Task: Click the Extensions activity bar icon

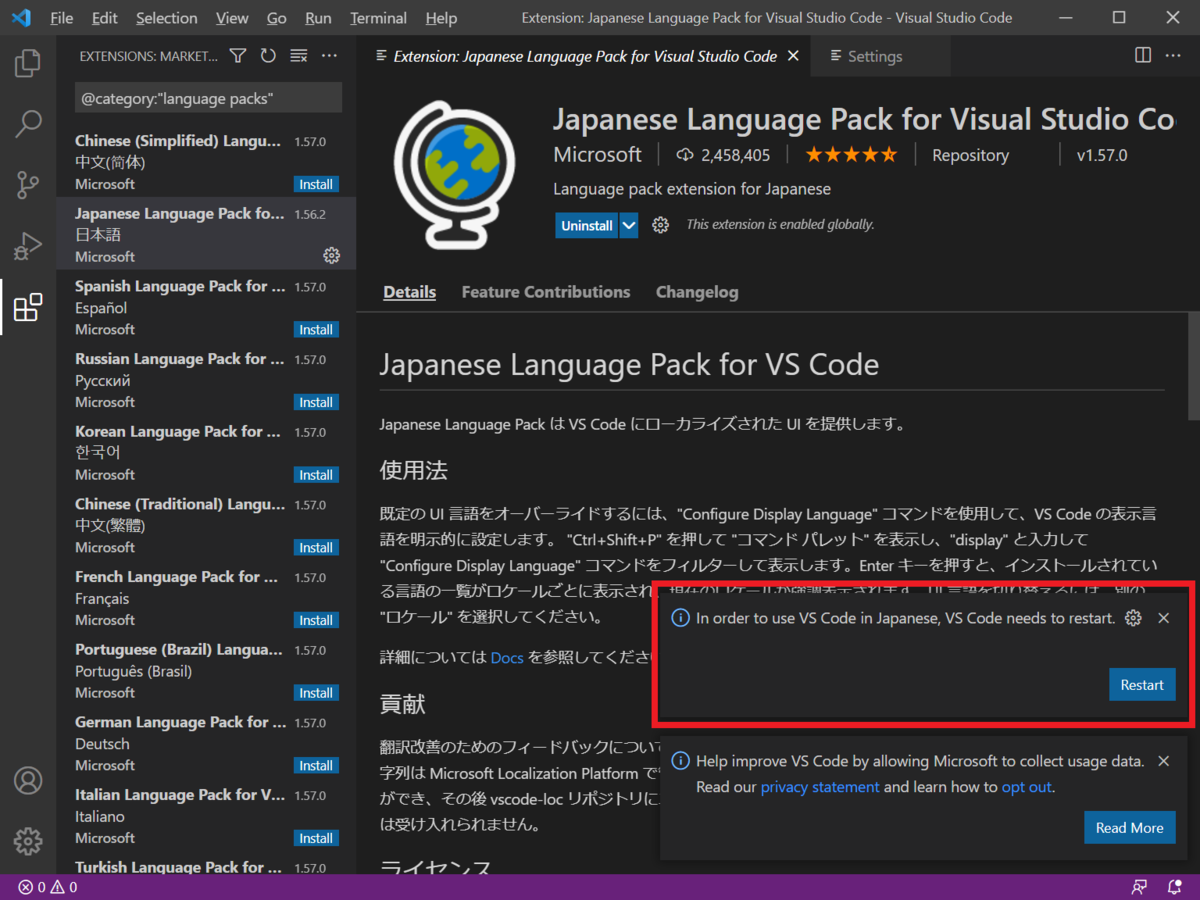Action: (28, 307)
